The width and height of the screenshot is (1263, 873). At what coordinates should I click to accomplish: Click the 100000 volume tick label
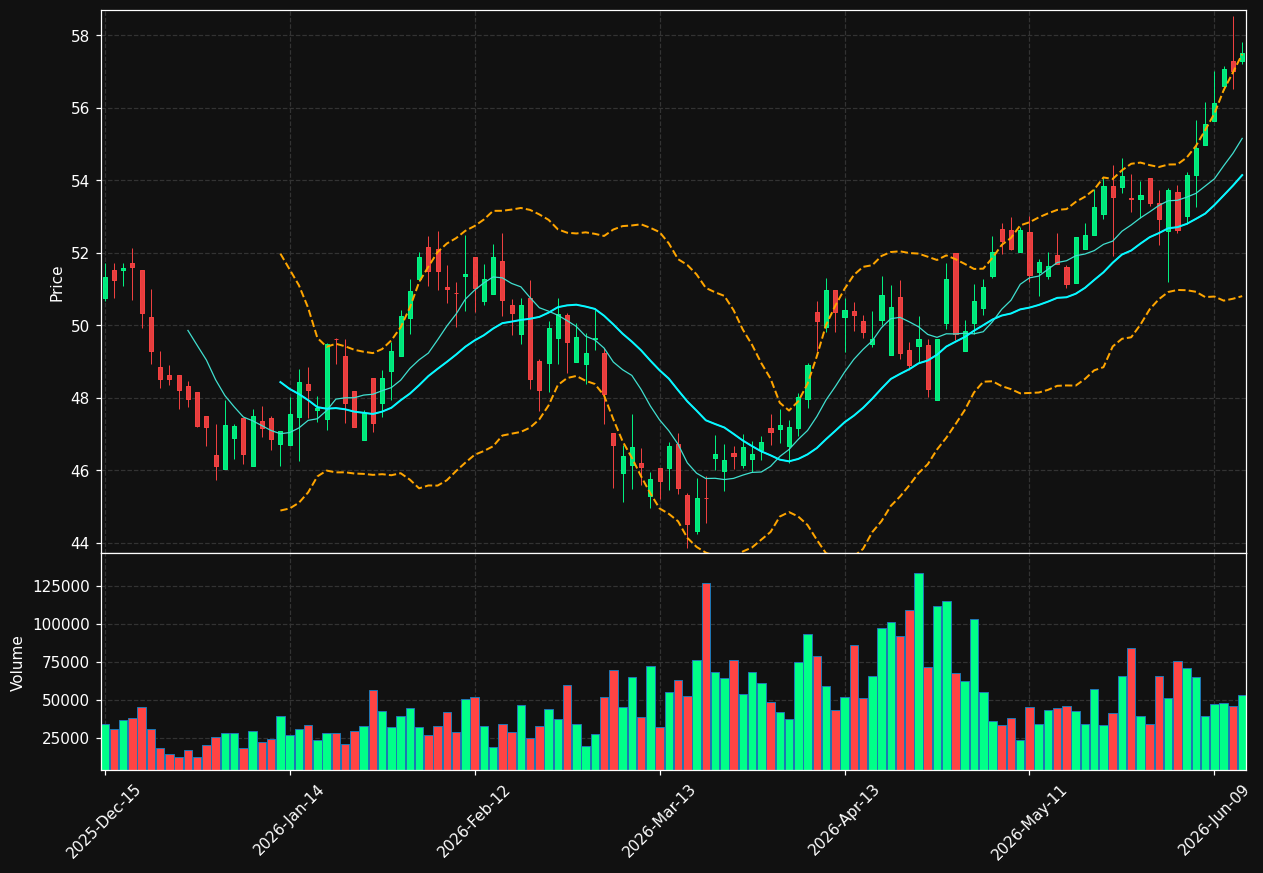point(62,624)
